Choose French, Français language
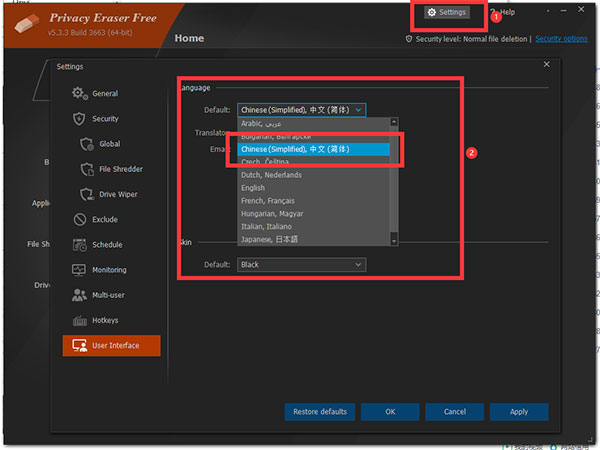The image size is (600, 450). click(313, 201)
